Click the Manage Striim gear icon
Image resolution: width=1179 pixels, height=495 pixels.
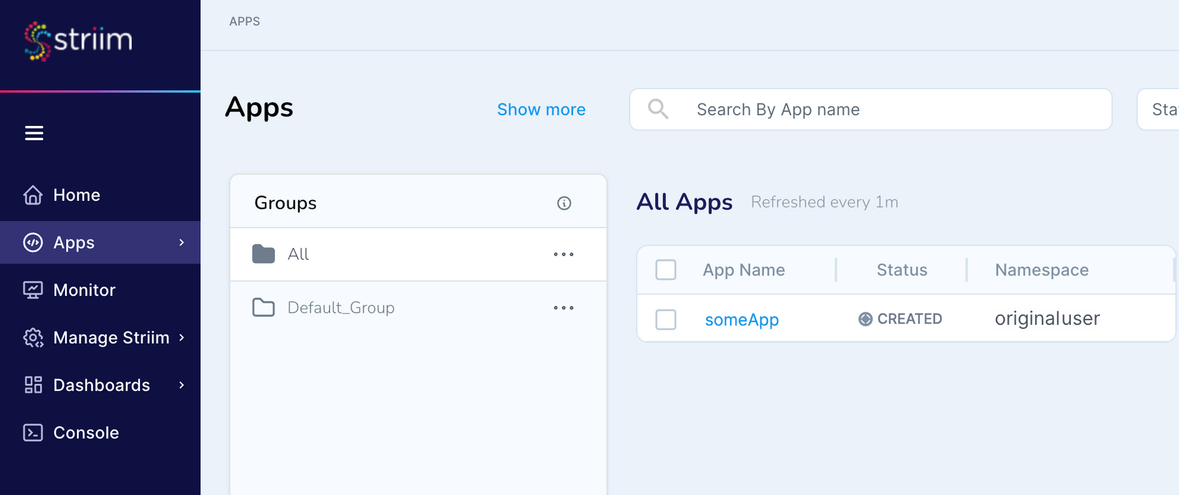point(33,338)
